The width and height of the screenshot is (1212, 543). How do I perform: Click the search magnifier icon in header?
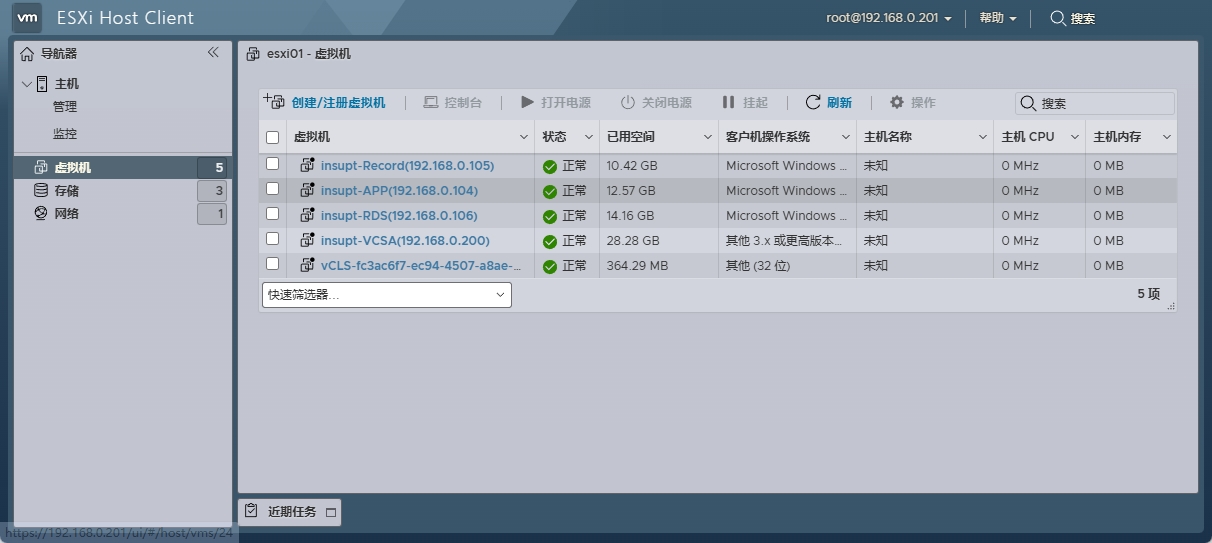click(x=1057, y=18)
